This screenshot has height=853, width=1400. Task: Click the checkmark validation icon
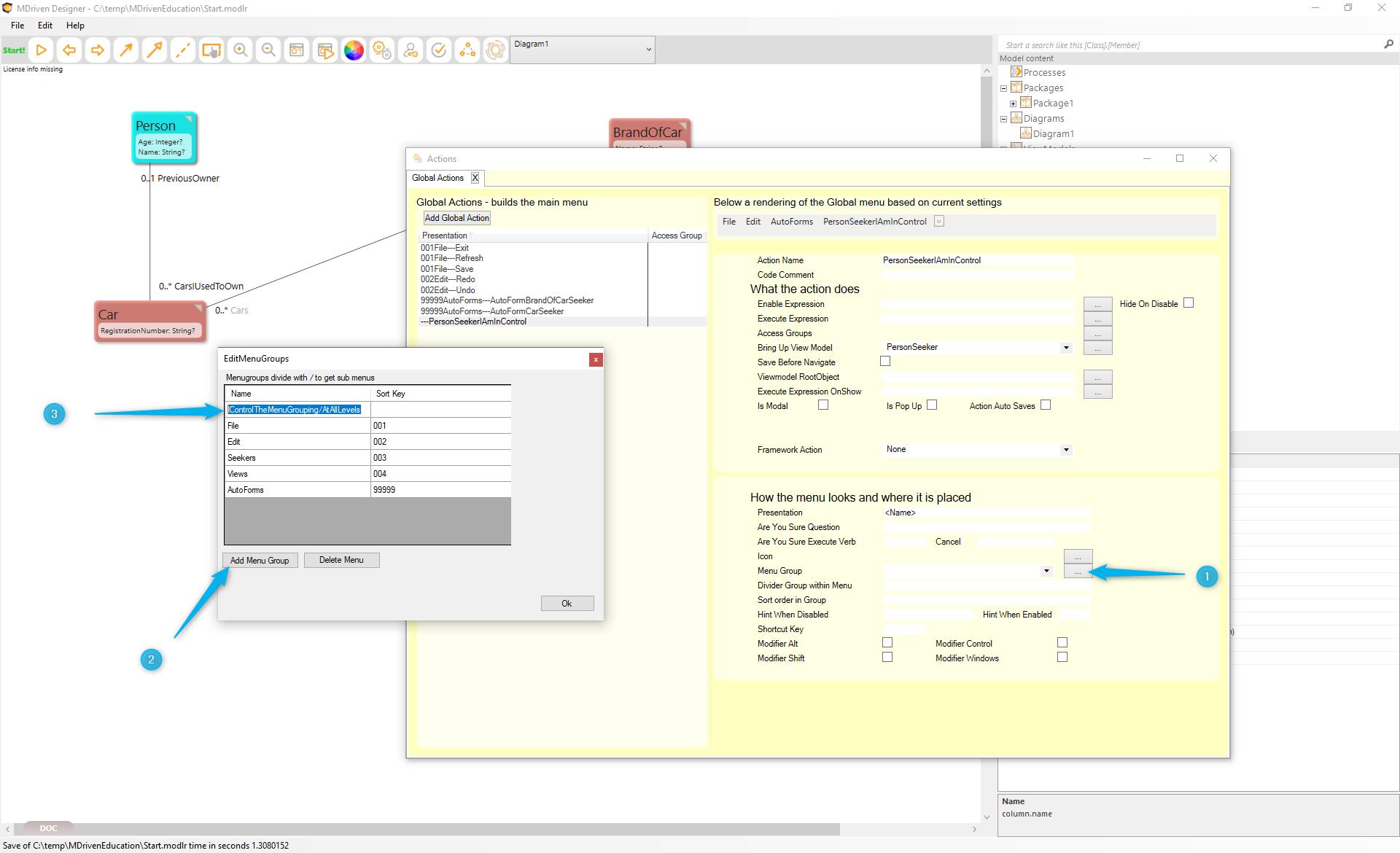(439, 50)
